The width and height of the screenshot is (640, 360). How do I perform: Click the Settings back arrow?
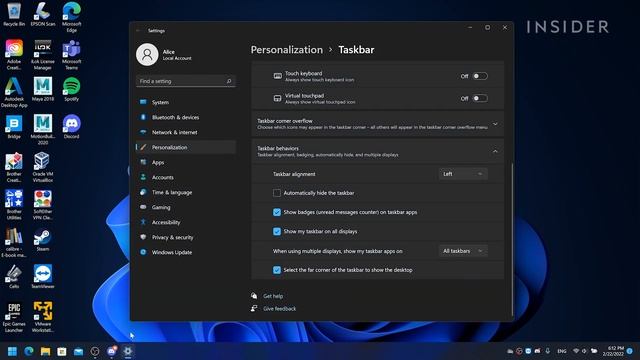[x=138, y=31]
